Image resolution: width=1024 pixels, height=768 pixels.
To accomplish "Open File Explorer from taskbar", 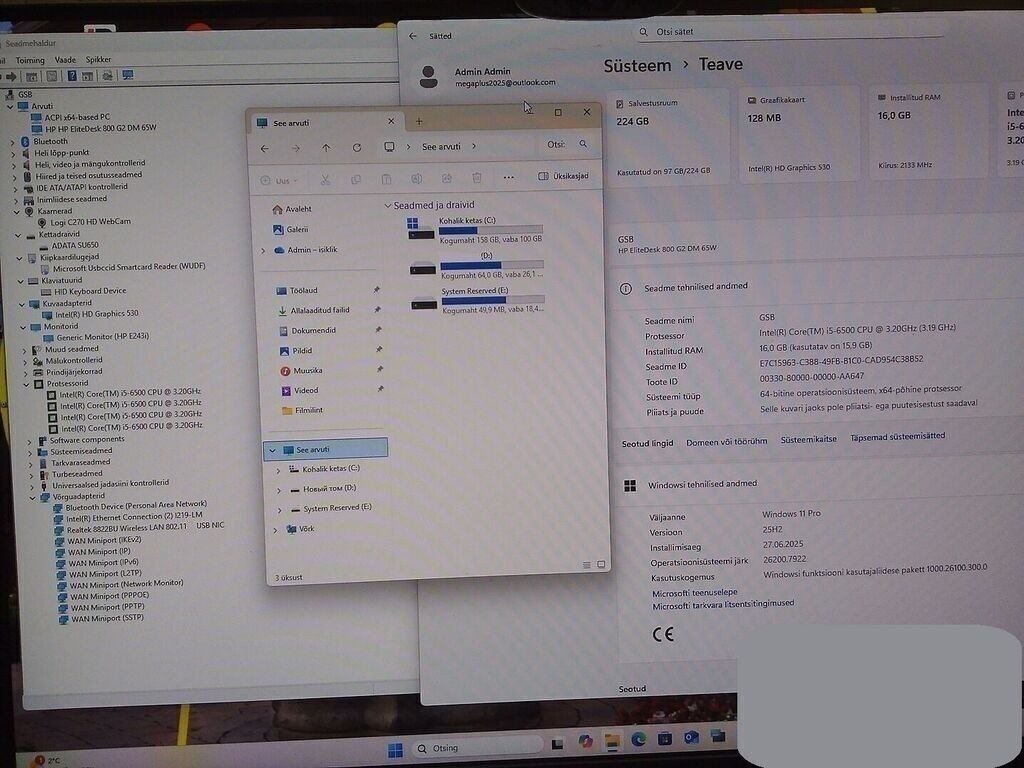I will pos(612,741).
